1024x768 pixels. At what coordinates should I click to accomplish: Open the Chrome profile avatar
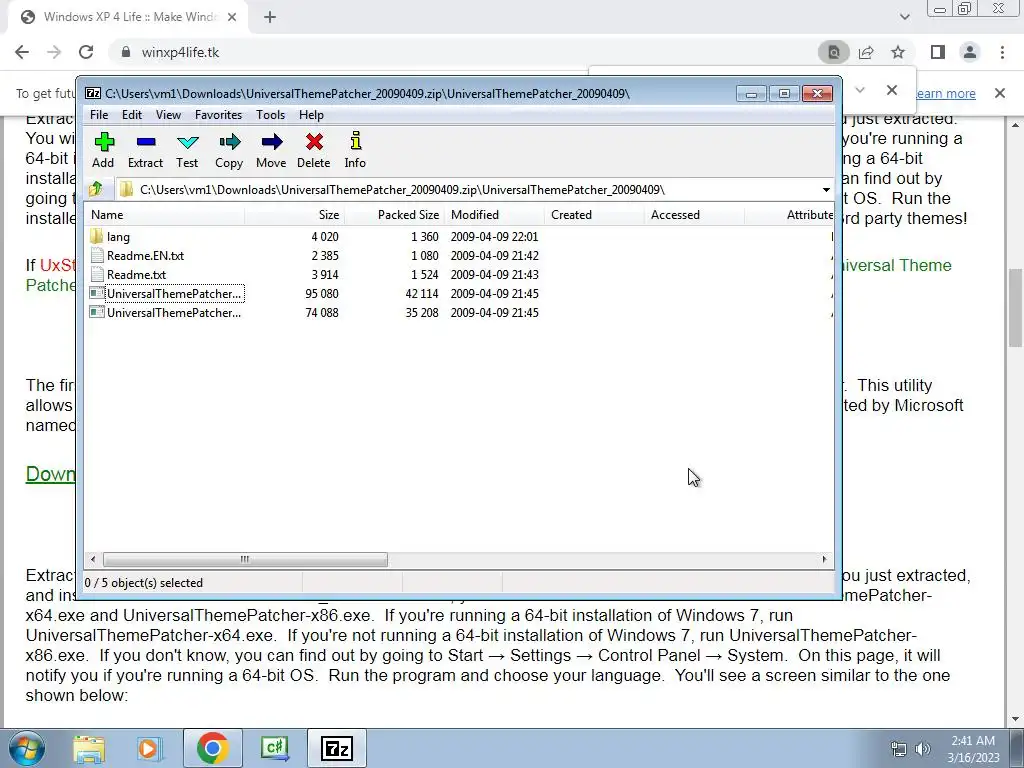pos(970,52)
